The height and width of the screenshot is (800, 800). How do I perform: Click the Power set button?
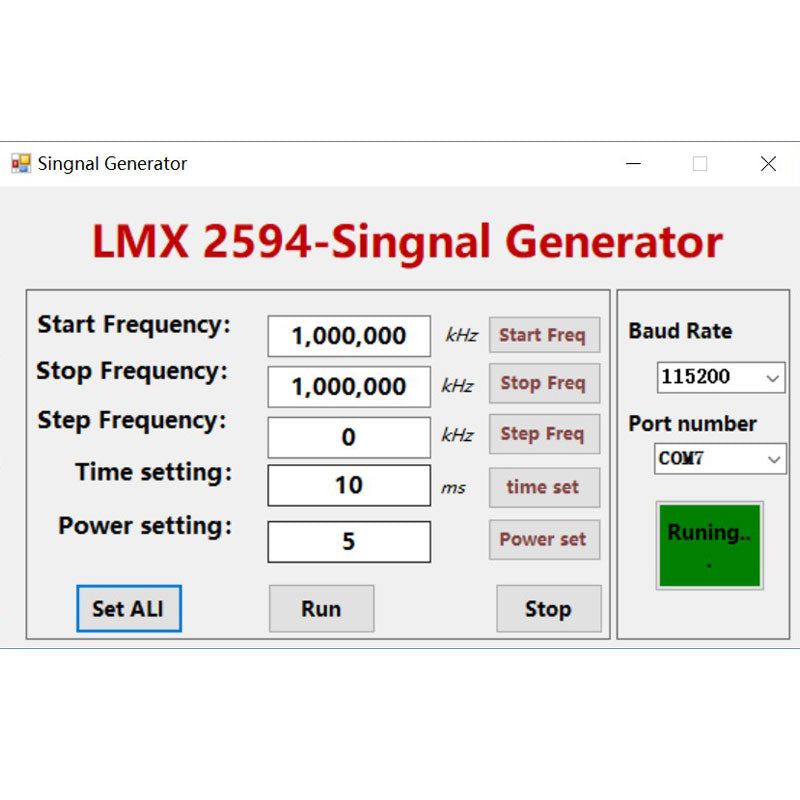(x=544, y=539)
